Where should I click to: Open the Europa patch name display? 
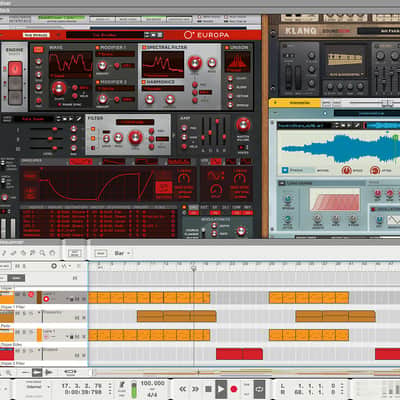[105, 35]
